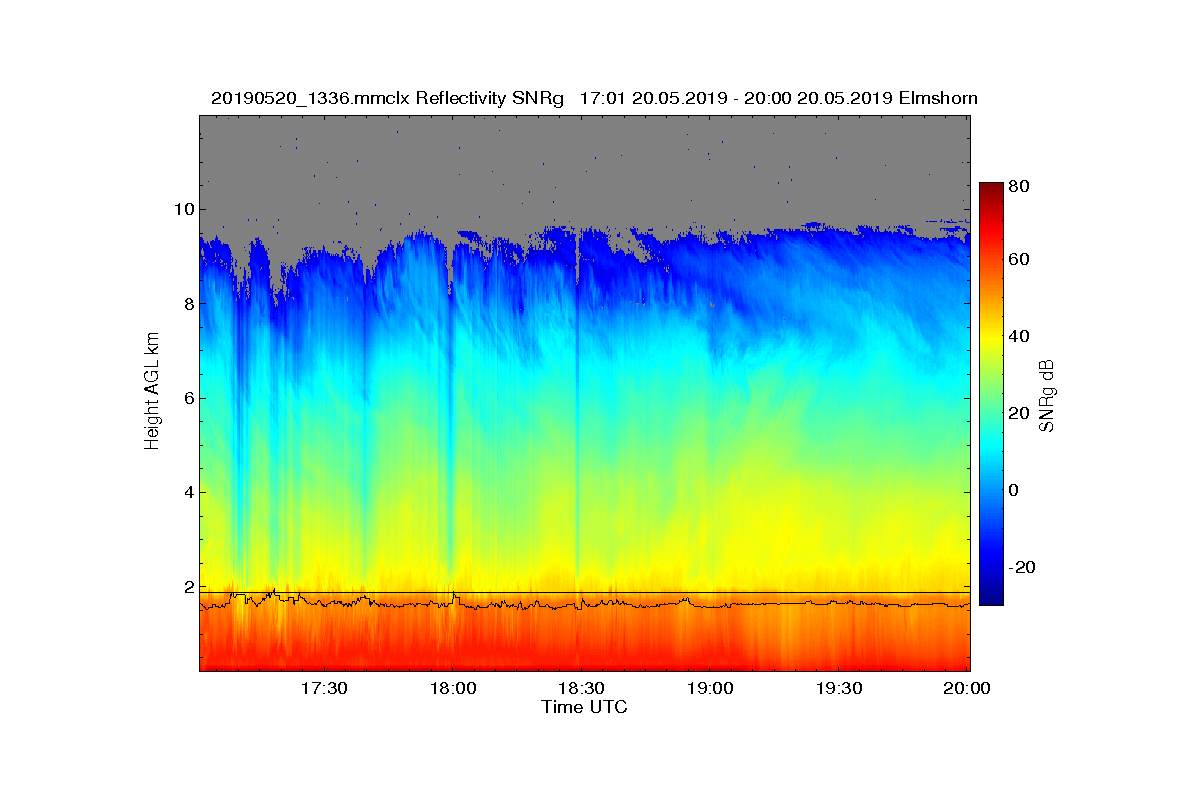Click the height tick label 8

[188, 303]
